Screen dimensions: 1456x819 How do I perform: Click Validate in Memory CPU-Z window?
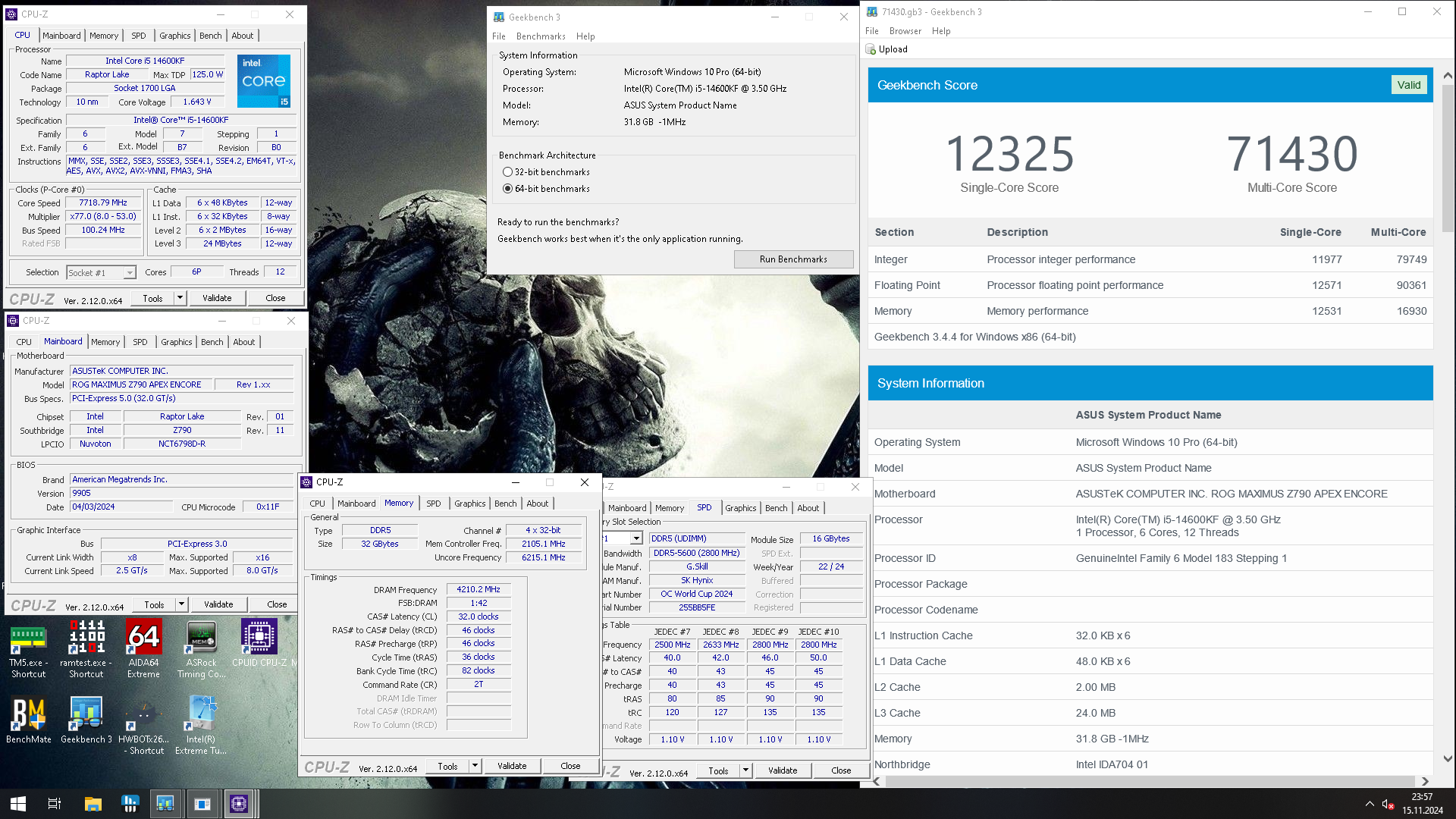(512, 766)
